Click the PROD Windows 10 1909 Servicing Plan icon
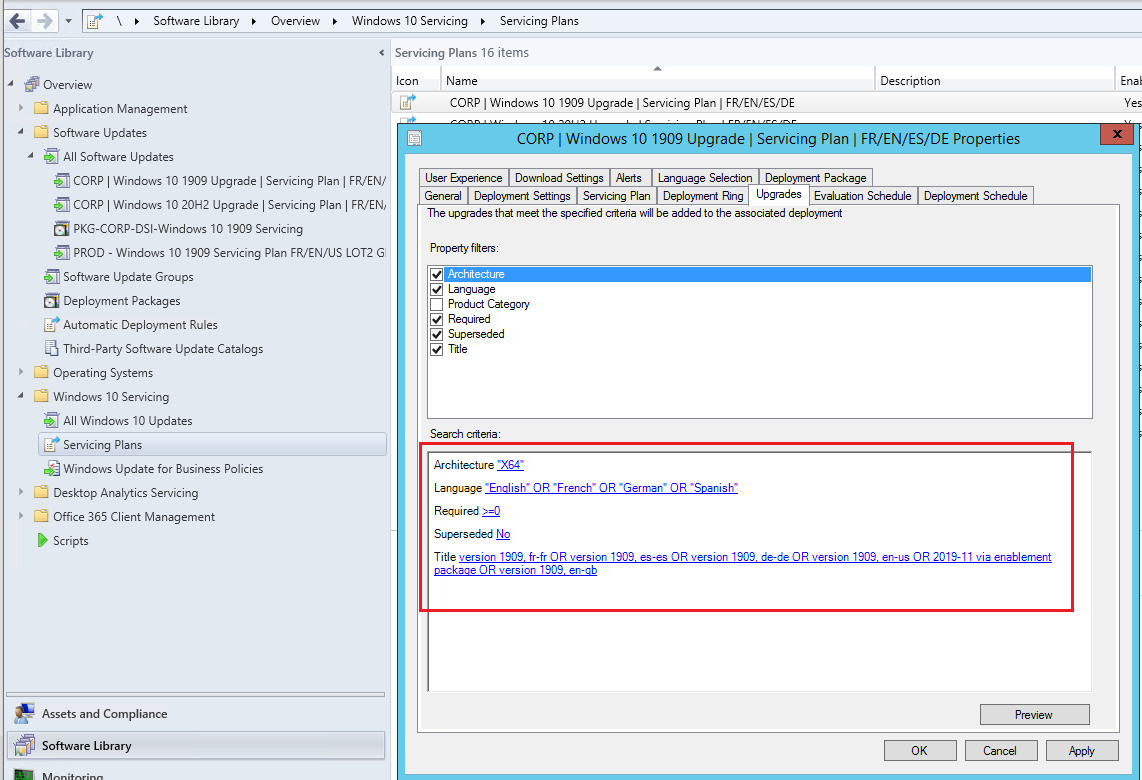This screenshot has height=780, width=1142. click(62, 253)
